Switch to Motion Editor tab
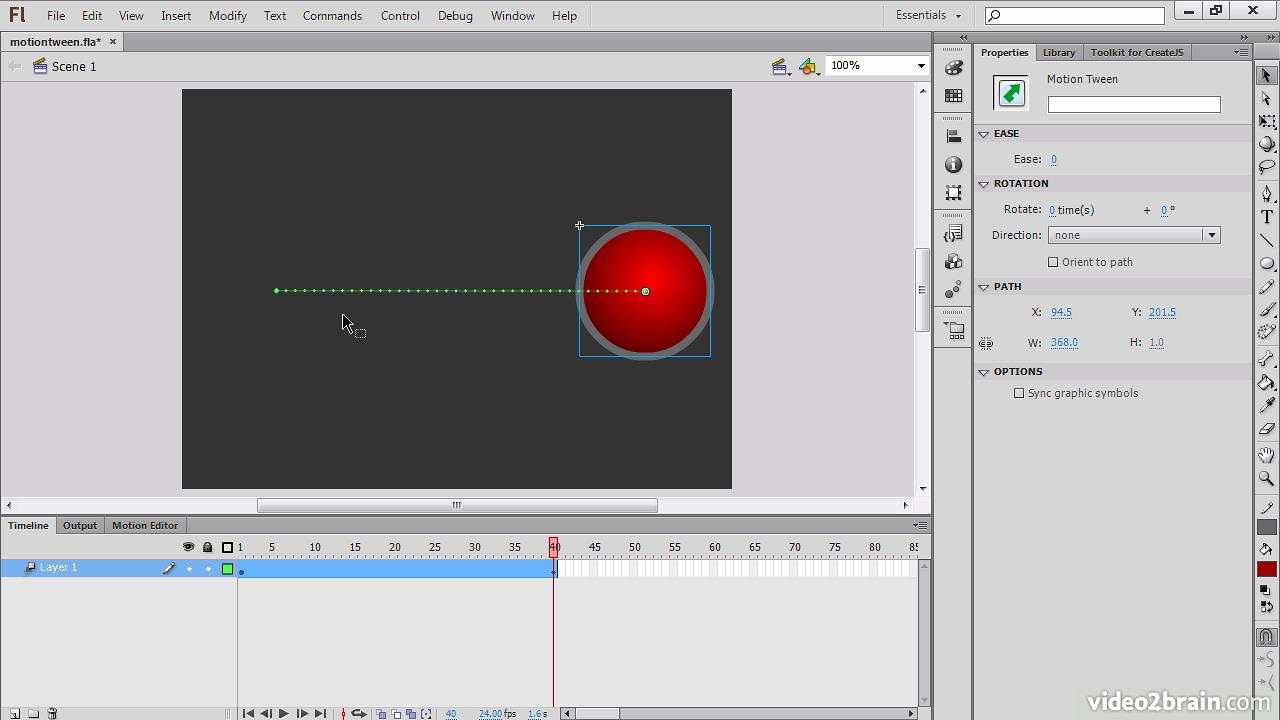Viewport: 1280px width, 720px height. 145,525
